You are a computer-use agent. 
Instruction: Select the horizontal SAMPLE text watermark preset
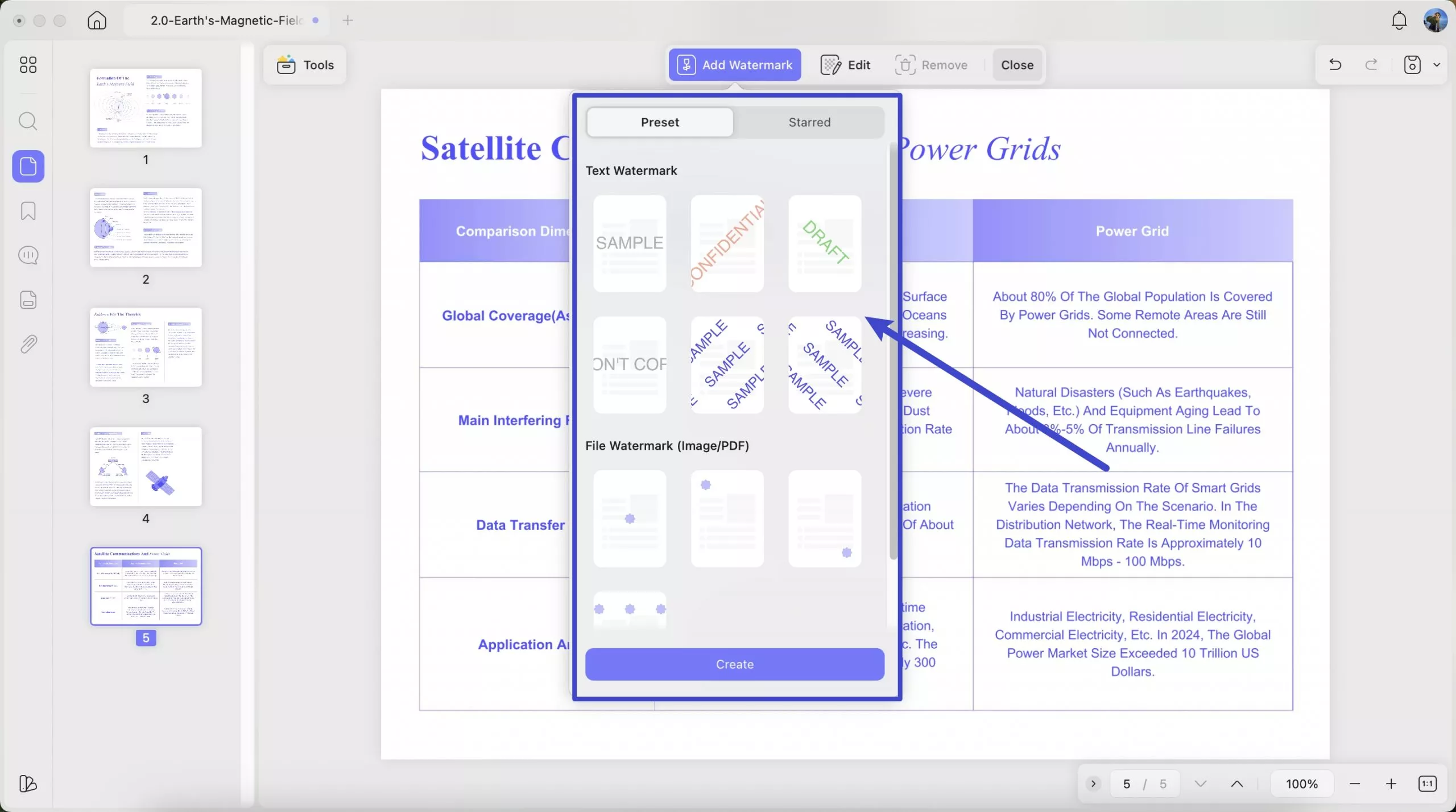click(630, 243)
